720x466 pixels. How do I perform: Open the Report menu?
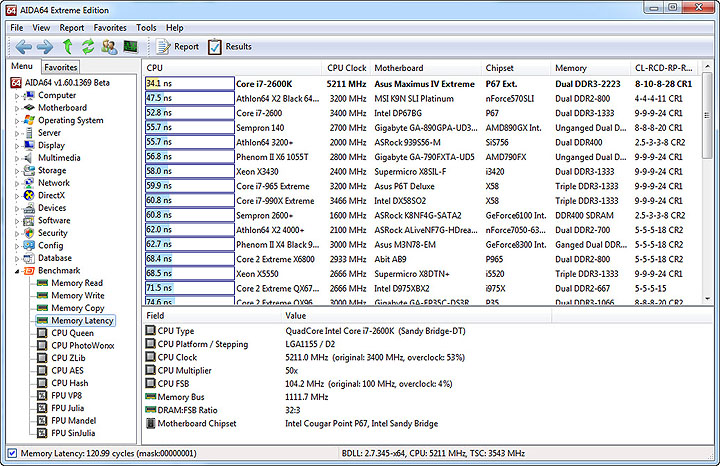click(72, 28)
